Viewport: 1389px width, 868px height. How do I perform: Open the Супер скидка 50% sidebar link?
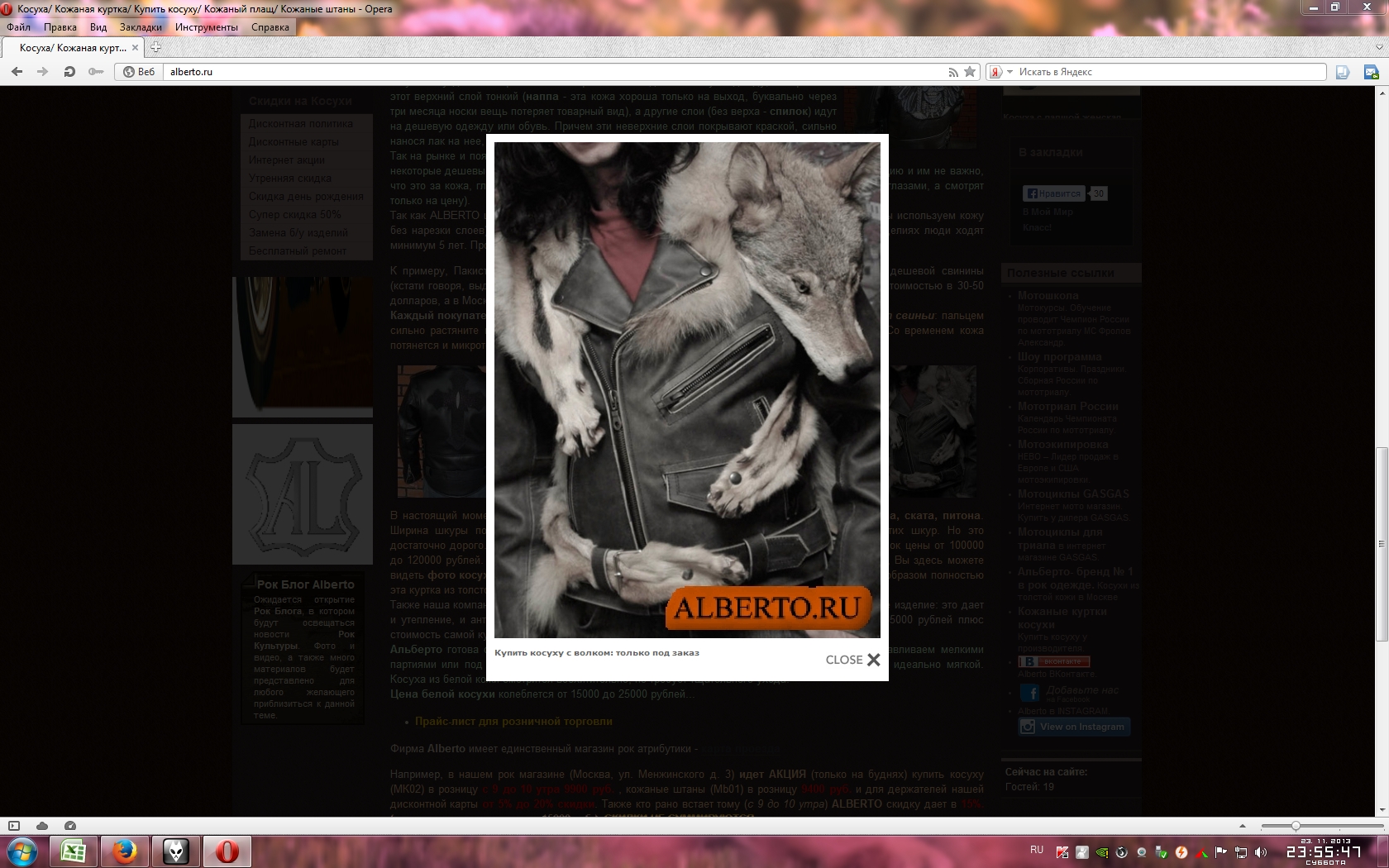295,215
